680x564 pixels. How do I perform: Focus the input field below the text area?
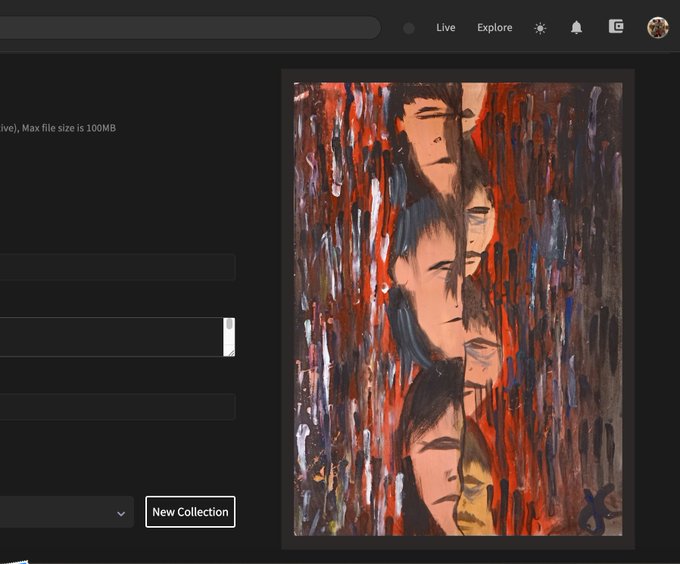pos(118,407)
